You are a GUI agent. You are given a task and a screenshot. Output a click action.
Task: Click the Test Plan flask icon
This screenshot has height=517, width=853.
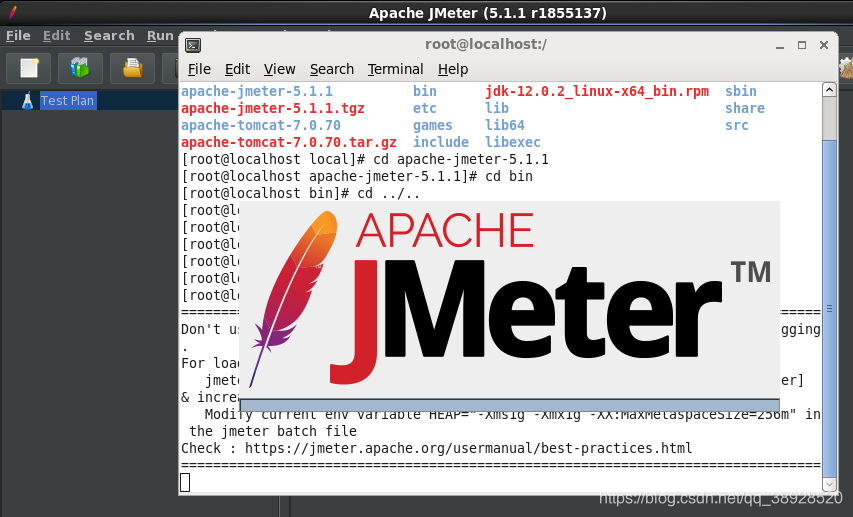click(x=27, y=101)
